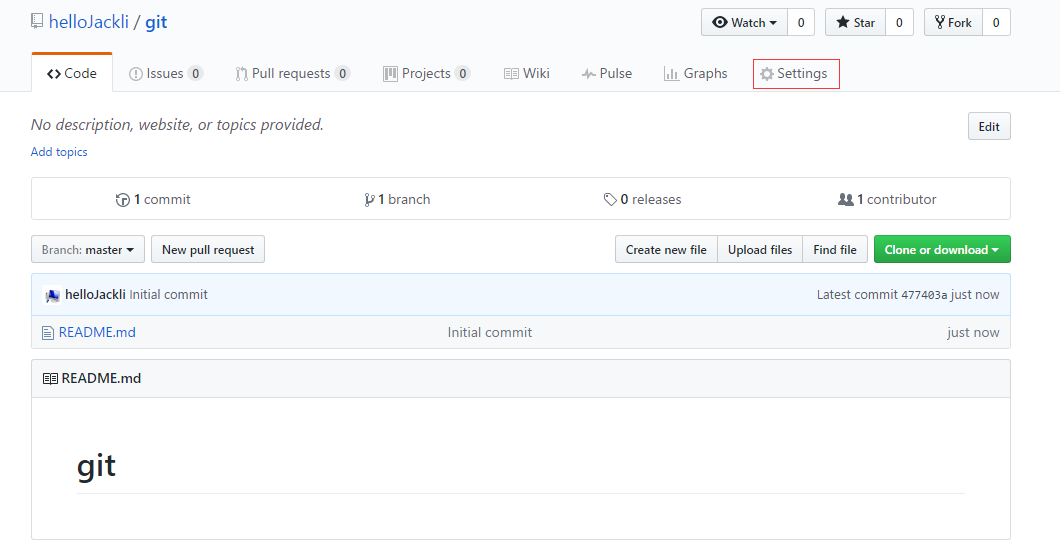1060x544 pixels.
Task: Click New pull request
Action: pyautogui.click(x=208, y=249)
